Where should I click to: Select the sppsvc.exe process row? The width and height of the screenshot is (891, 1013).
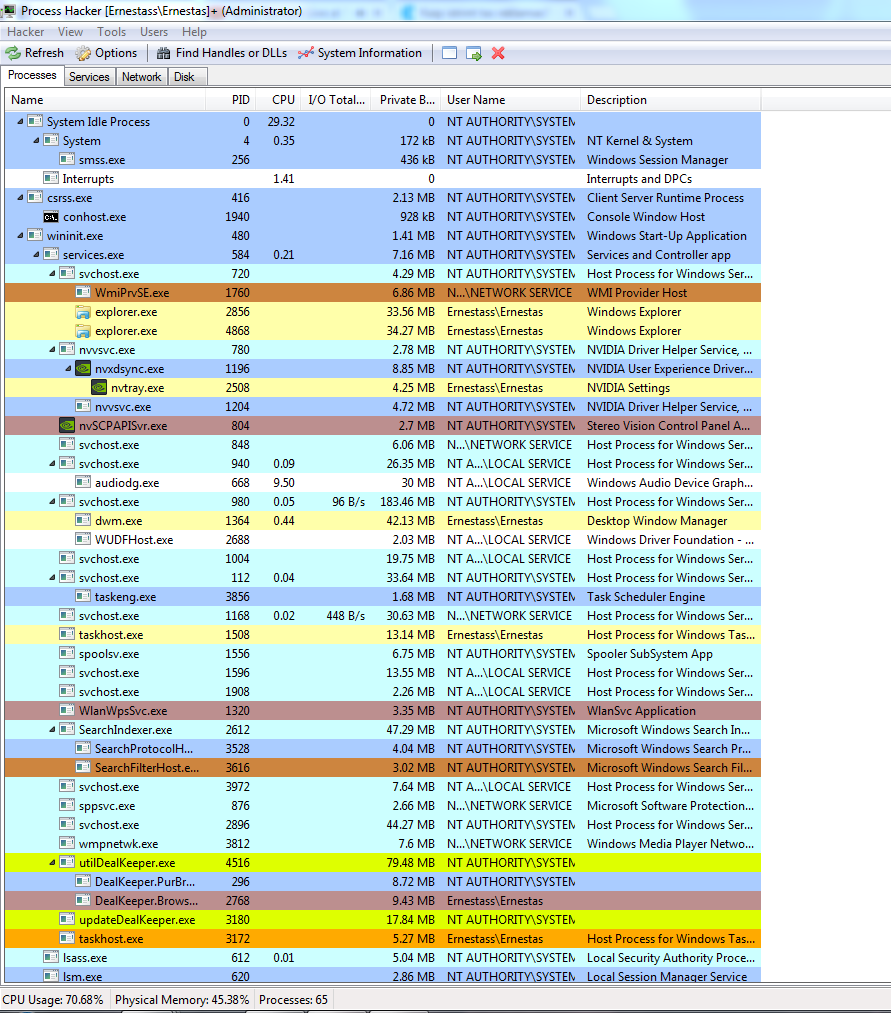pyautogui.click(x=383, y=806)
